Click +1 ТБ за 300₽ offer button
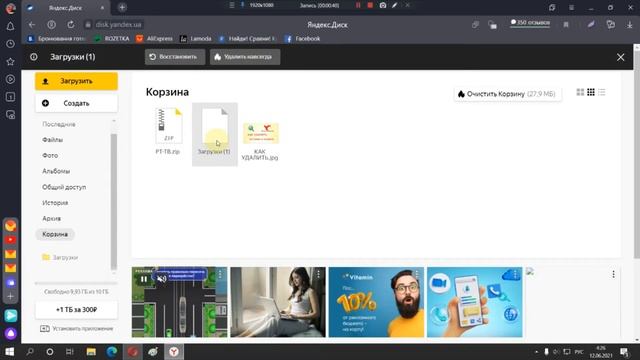The height and width of the screenshot is (360, 640). (76, 310)
